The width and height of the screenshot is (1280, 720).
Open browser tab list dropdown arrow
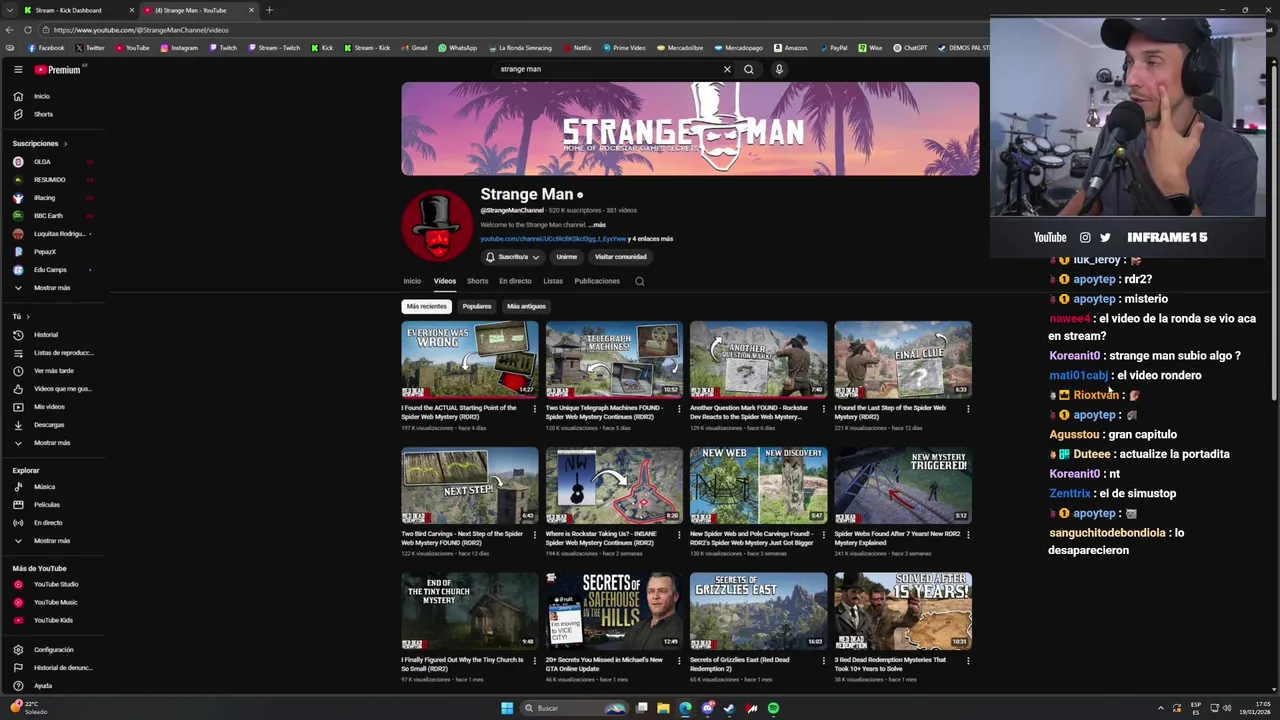click(8, 10)
